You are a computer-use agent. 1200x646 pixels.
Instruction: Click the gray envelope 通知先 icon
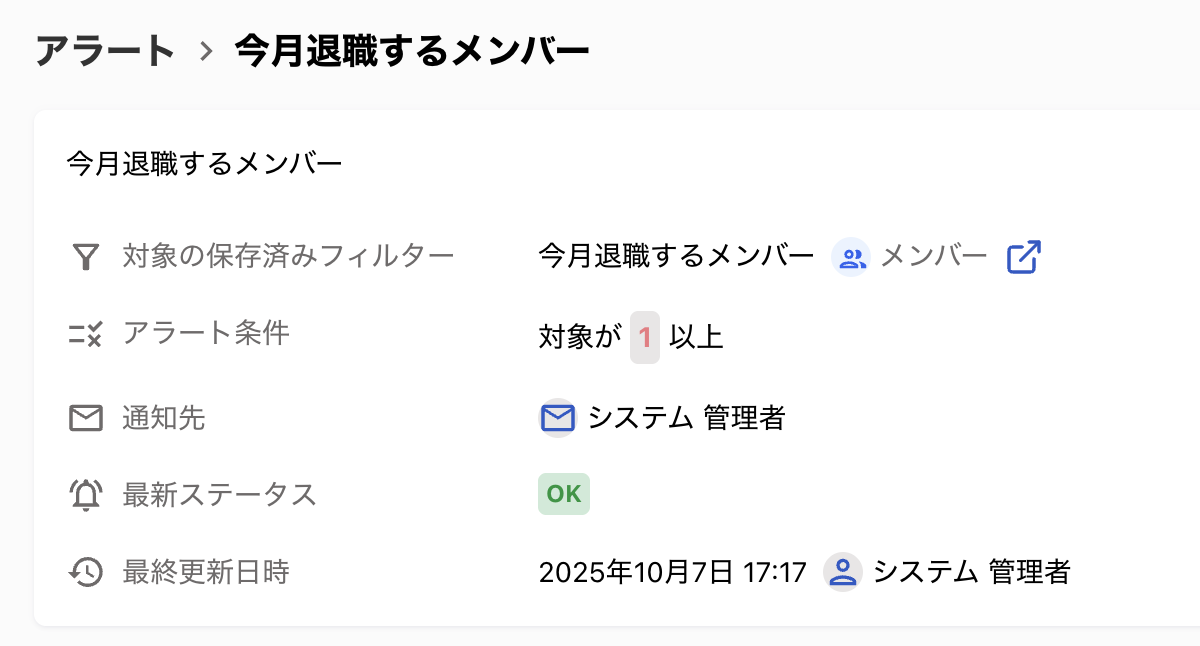86,418
